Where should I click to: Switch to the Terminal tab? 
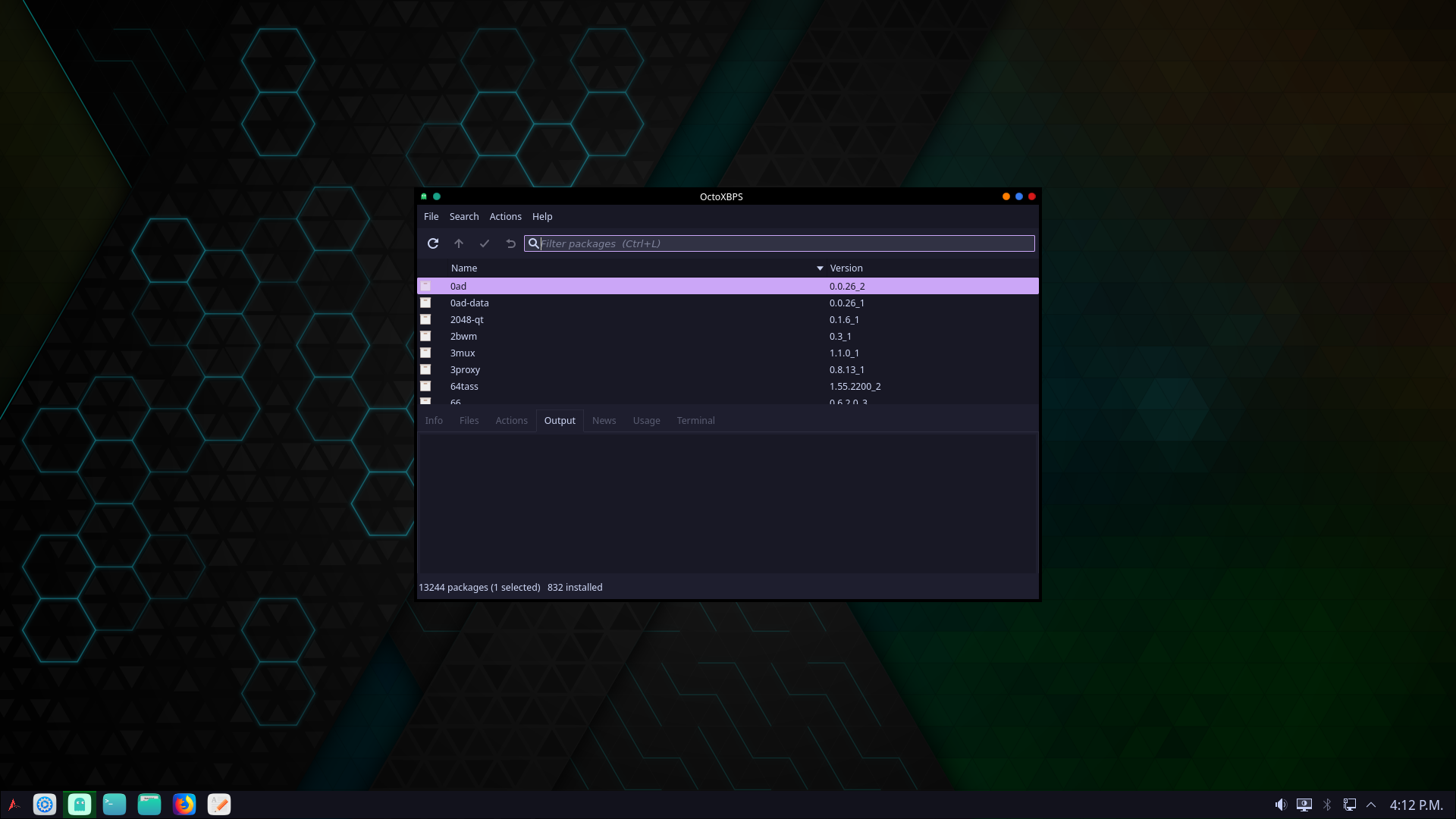pyautogui.click(x=695, y=421)
